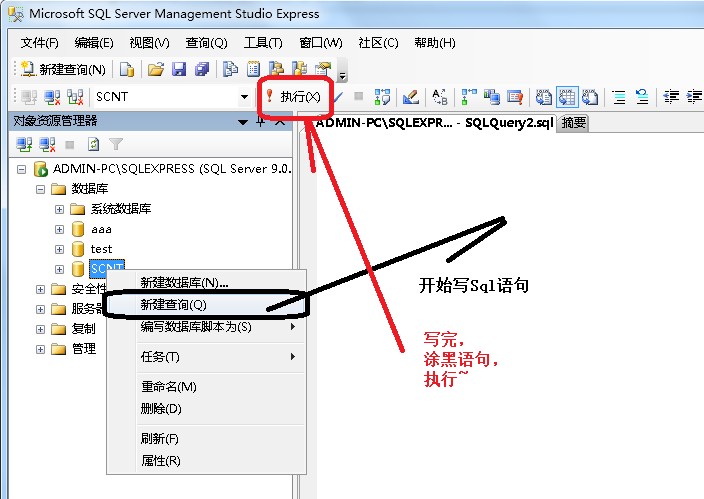Expand the test database node
Image resolution: width=704 pixels, height=499 pixels.
coord(59,249)
